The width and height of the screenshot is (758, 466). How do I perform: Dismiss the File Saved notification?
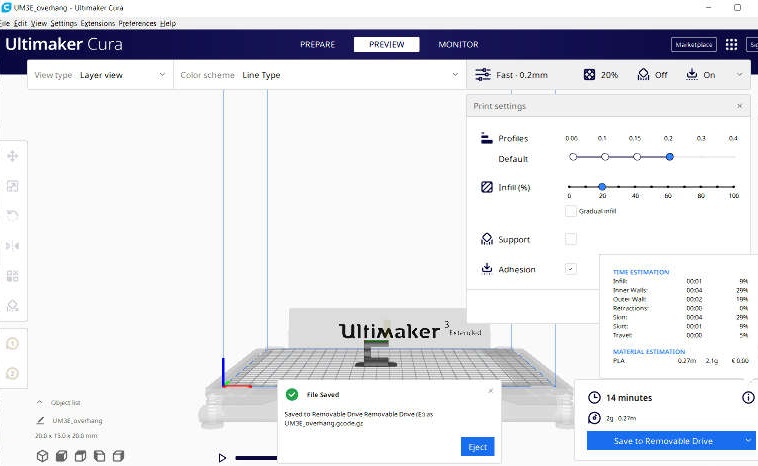[491, 391]
